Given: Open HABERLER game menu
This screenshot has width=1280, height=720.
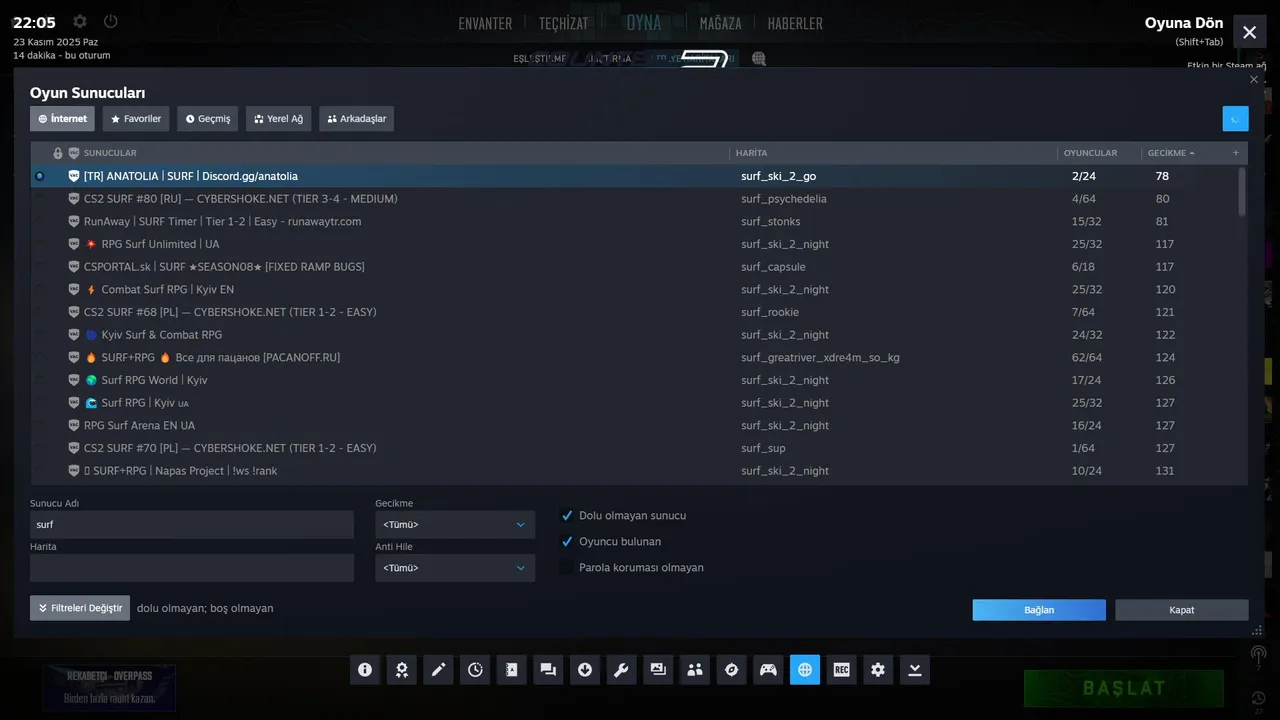Looking at the screenshot, I should point(795,23).
